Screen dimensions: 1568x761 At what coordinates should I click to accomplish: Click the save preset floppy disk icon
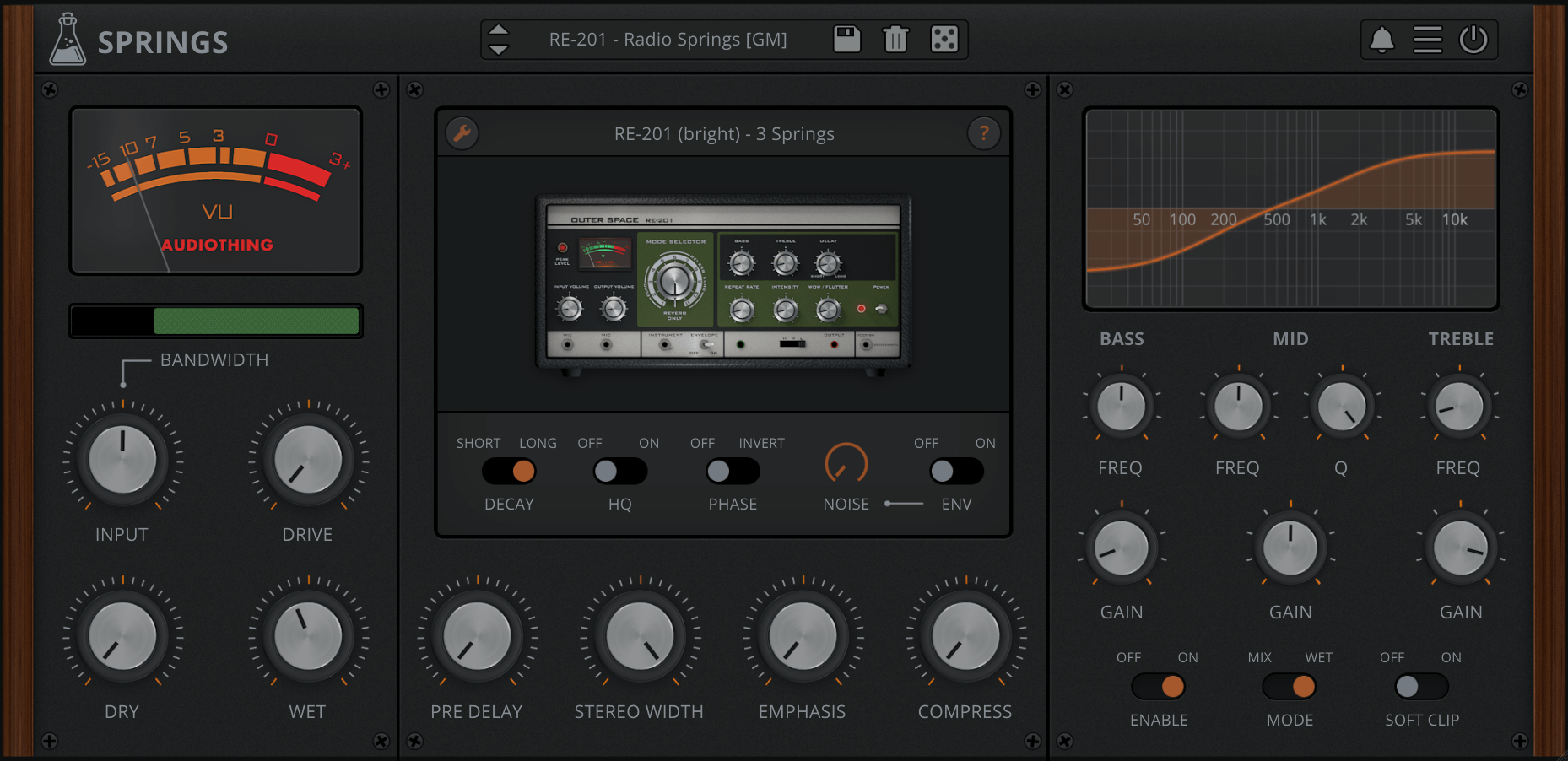click(846, 40)
